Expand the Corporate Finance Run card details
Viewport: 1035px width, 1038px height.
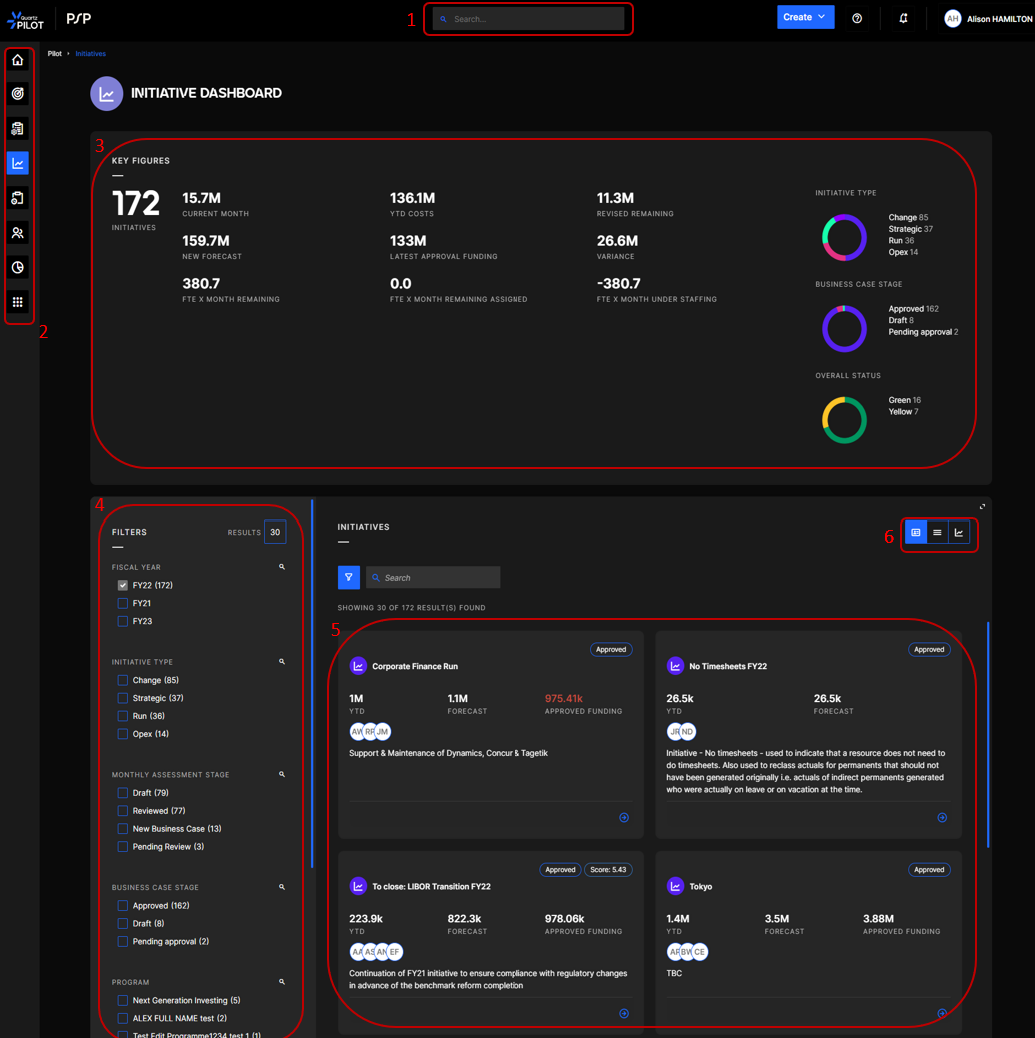pyautogui.click(x=624, y=818)
